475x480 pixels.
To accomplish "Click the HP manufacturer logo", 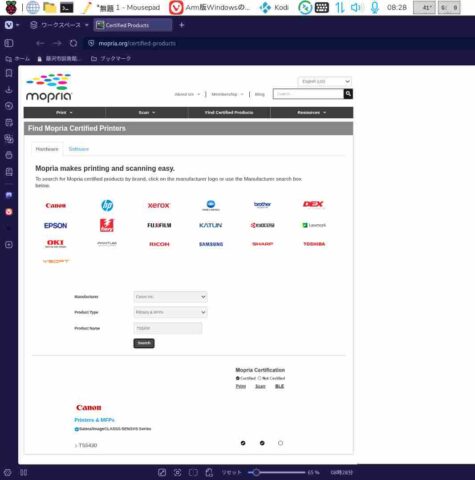I will pyautogui.click(x=107, y=205).
